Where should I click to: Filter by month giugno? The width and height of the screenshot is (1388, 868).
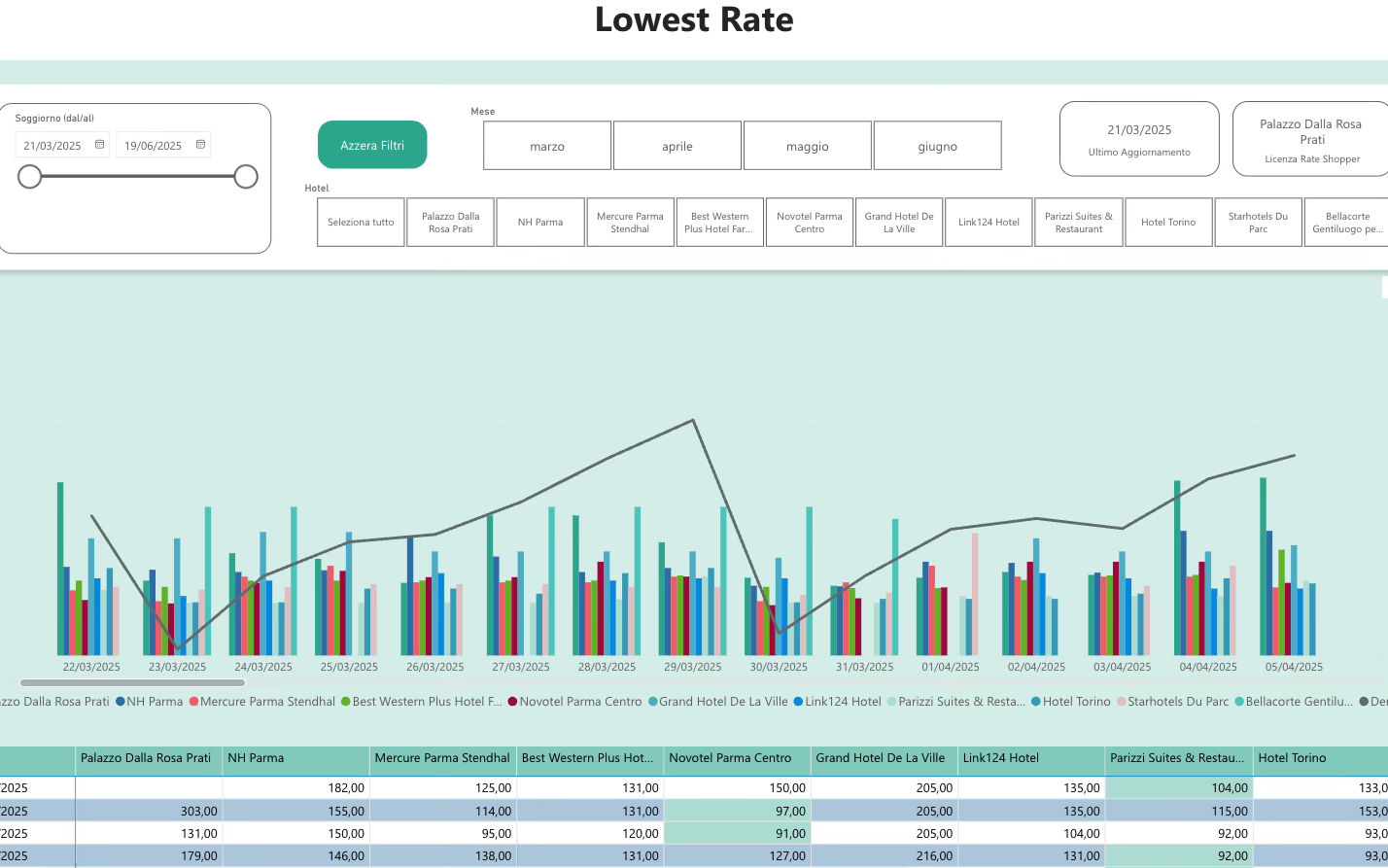[x=938, y=146]
